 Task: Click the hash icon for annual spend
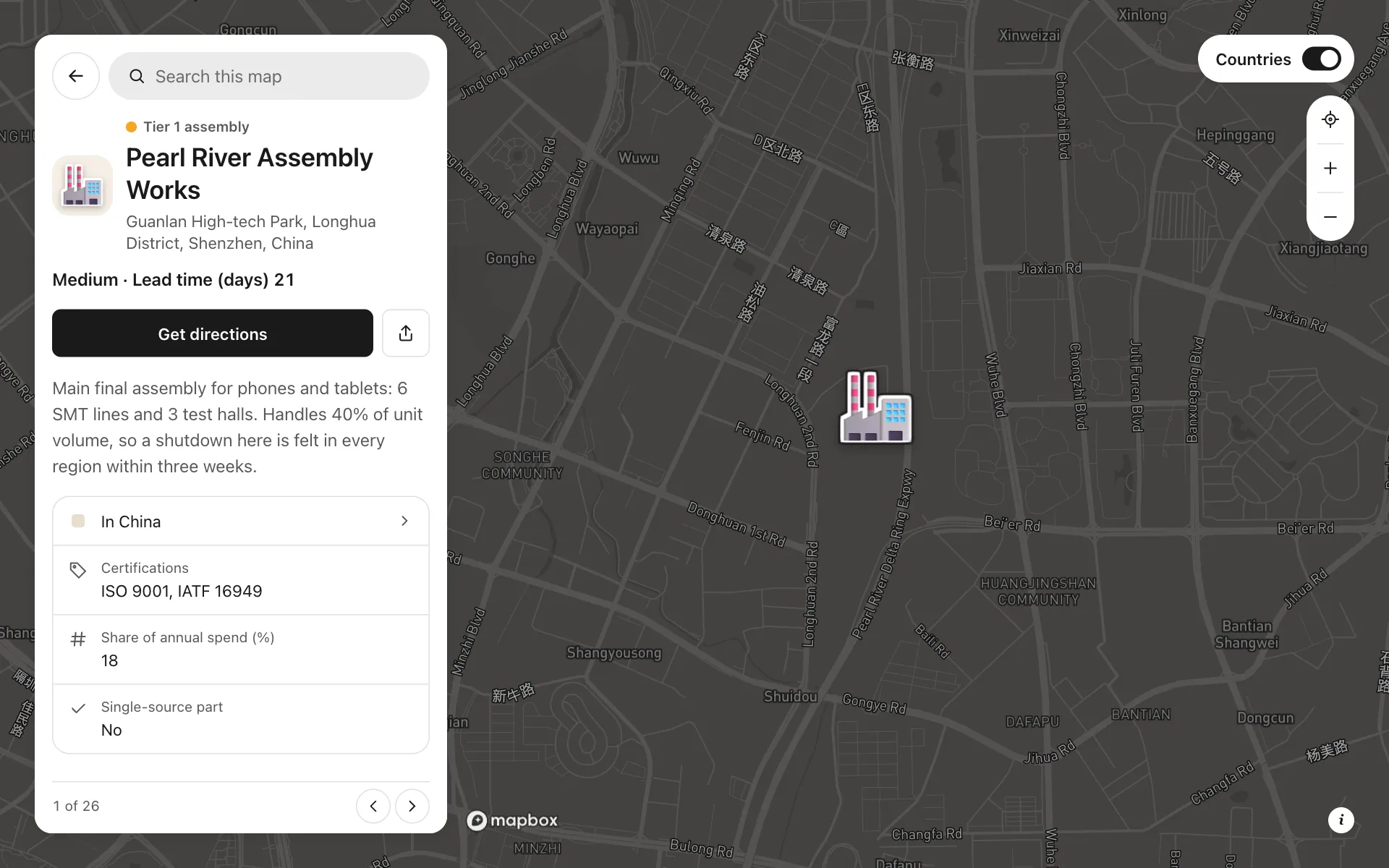coord(78,639)
